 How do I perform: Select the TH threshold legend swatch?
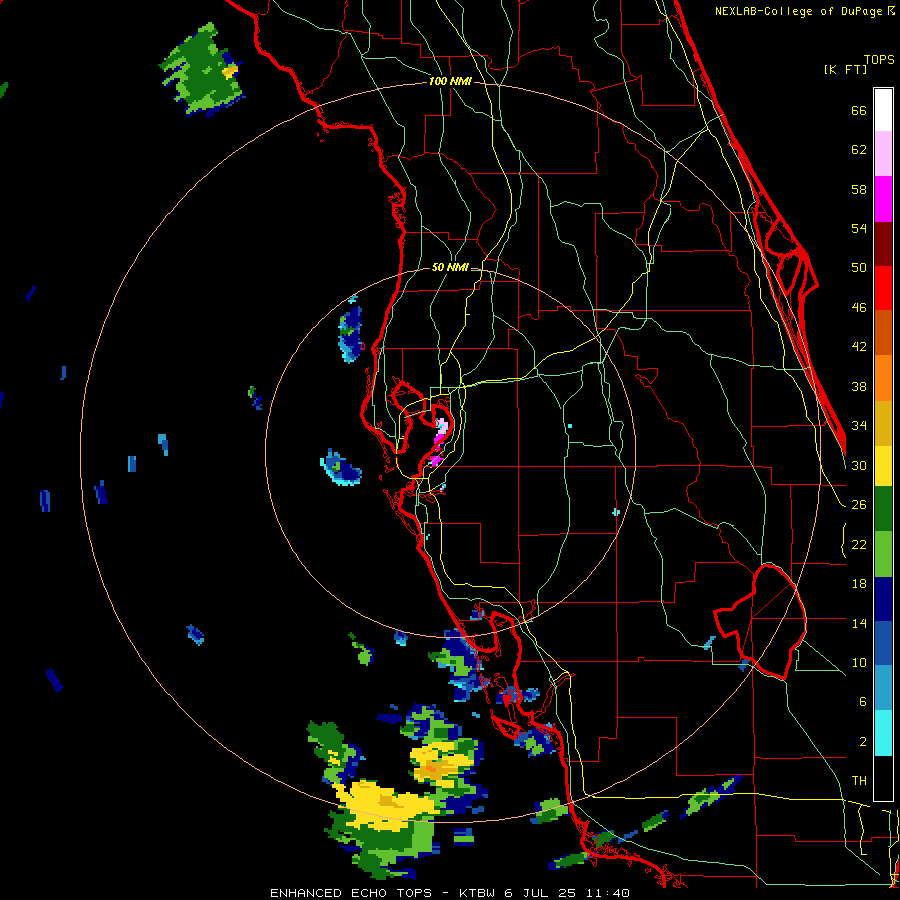coord(883,778)
